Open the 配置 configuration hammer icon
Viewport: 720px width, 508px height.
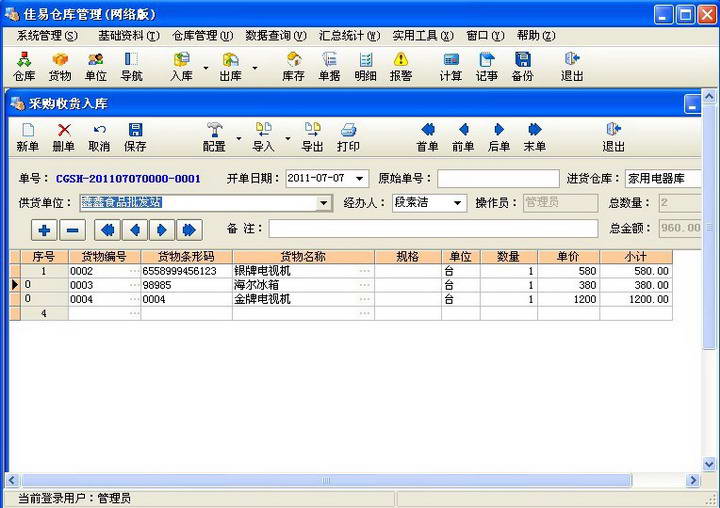(x=214, y=137)
